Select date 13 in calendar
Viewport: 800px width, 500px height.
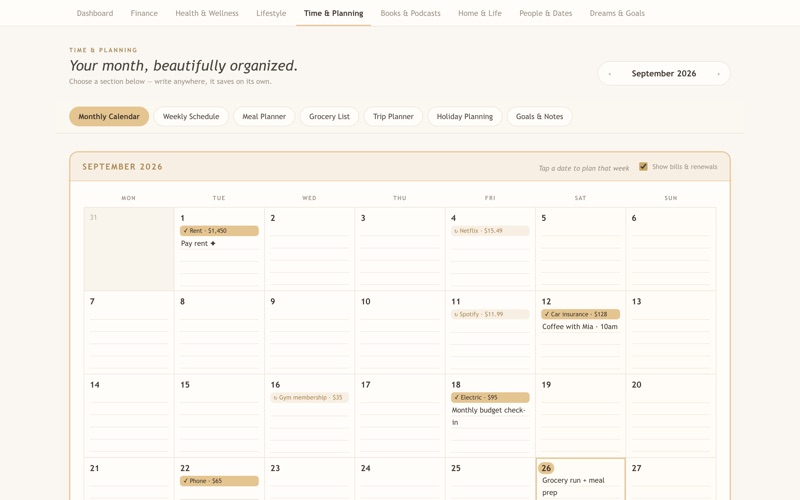coord(636,302)
